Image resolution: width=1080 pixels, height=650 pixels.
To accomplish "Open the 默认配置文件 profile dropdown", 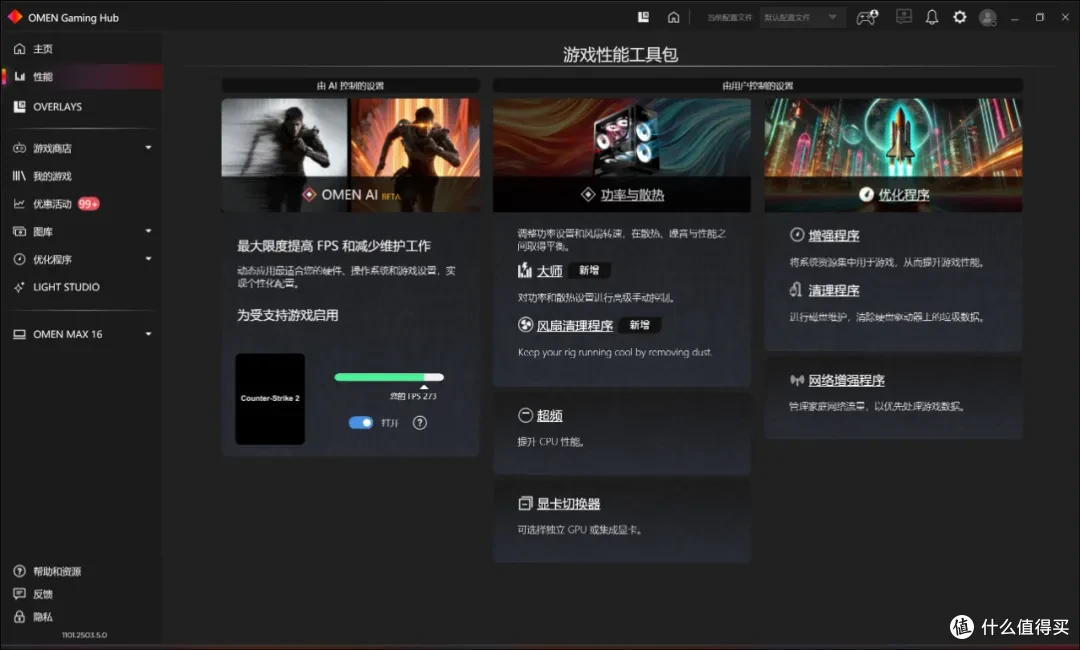I will (x=802, y=17).
